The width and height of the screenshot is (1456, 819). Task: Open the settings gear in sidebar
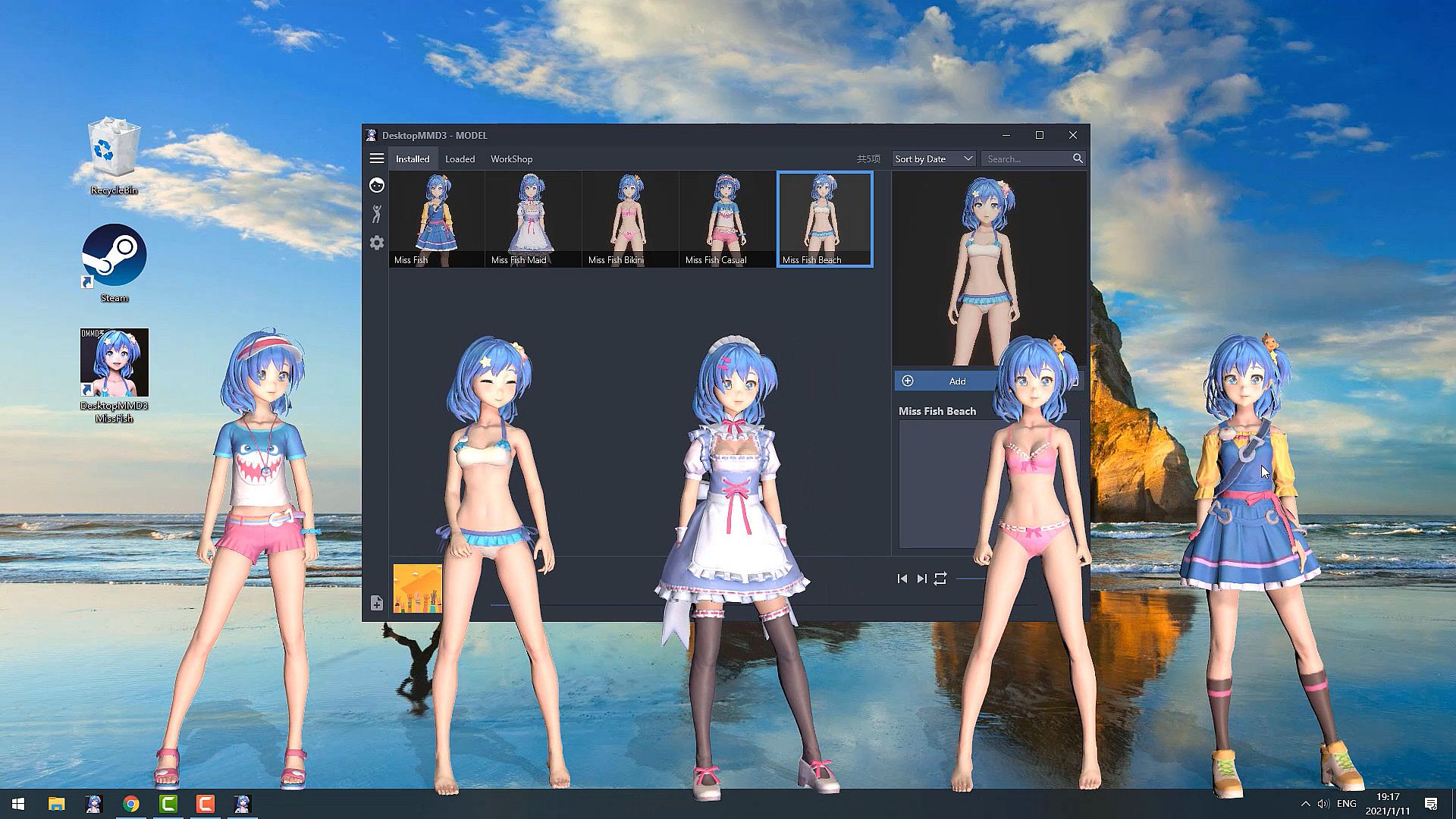[376, 243]
